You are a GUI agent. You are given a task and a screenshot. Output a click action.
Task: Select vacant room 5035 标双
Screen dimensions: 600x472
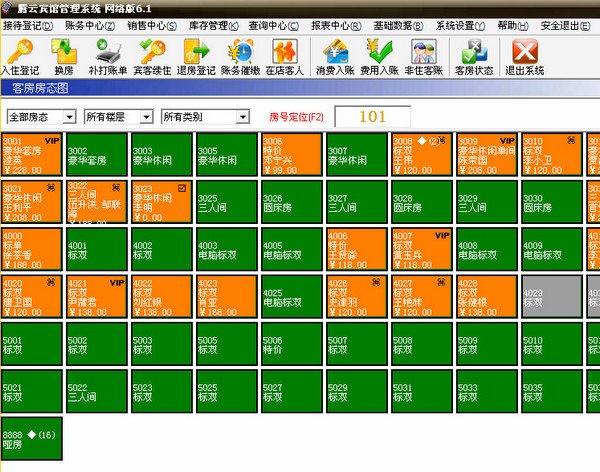552,392
